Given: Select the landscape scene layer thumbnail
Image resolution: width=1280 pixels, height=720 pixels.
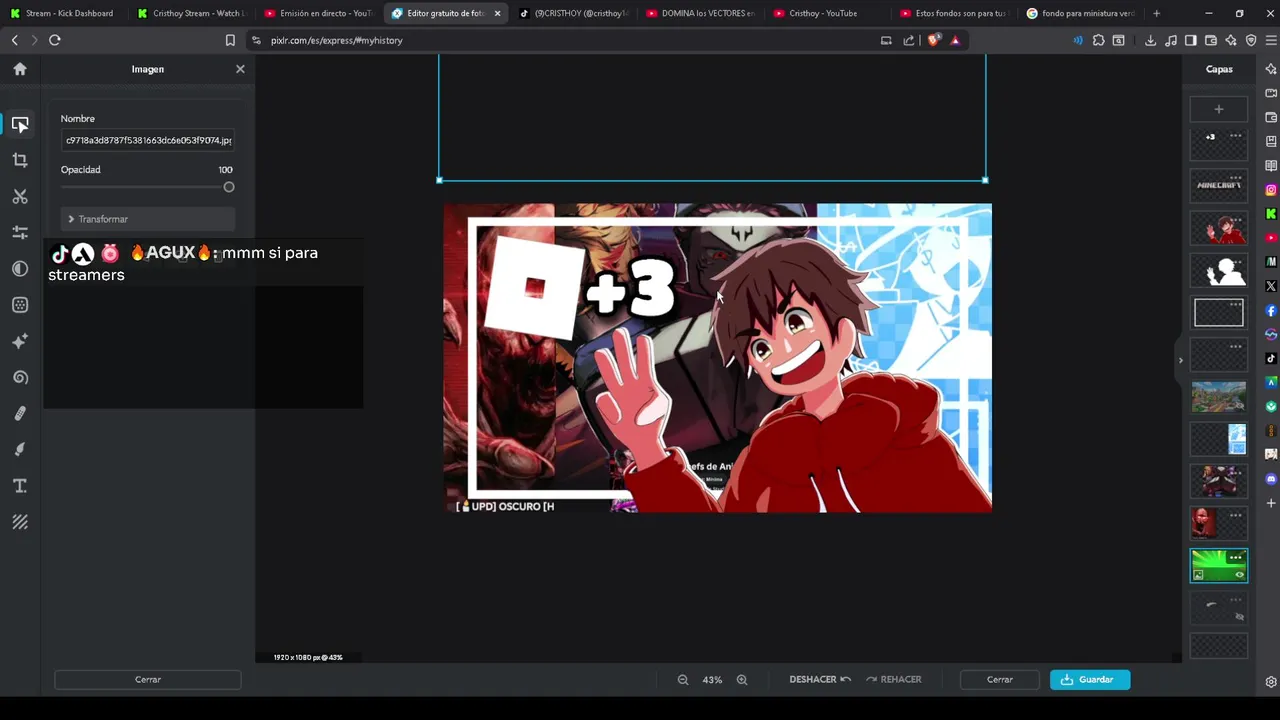Looking at the screenshot, I should pos(1218,397).
